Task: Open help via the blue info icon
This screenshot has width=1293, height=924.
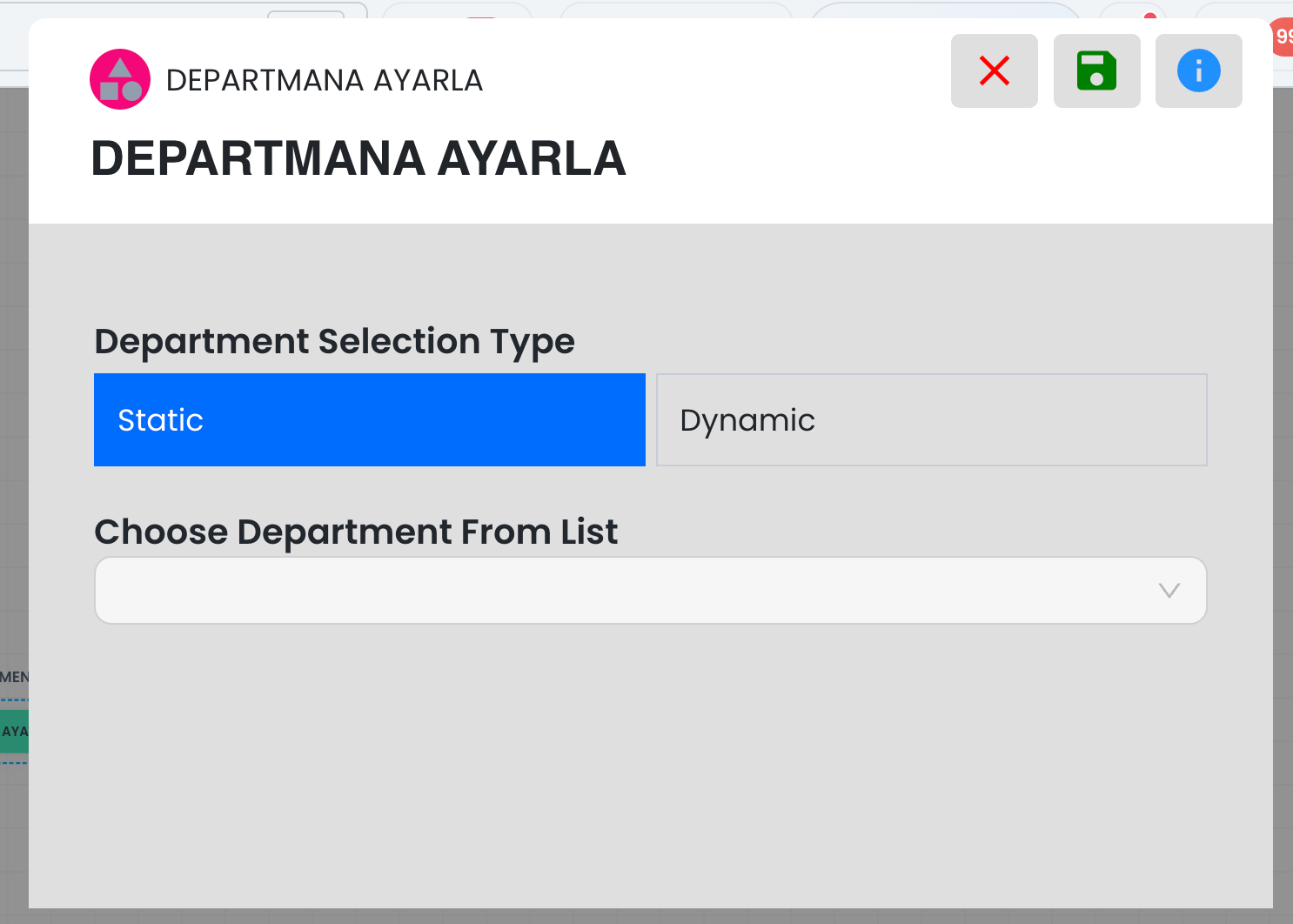Action: [1198, 71]
